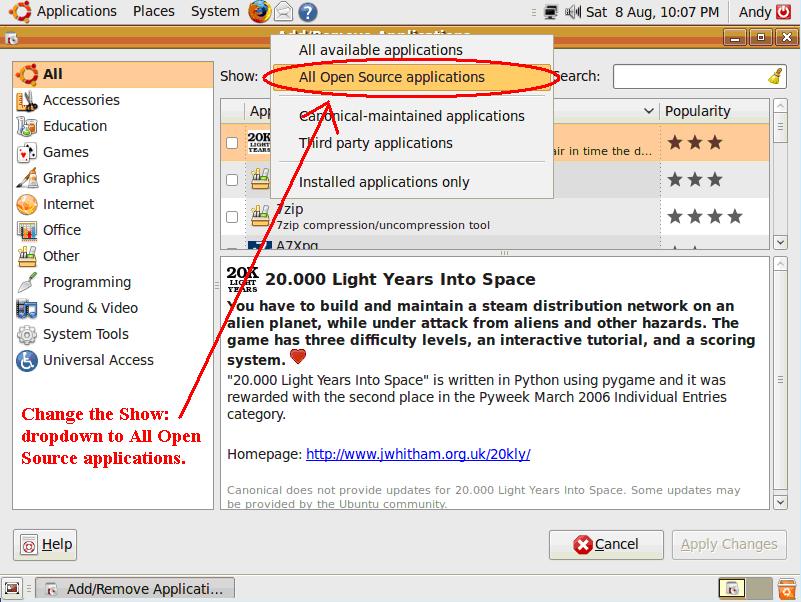
Task: Click into the Search input field
Action: 690,77
